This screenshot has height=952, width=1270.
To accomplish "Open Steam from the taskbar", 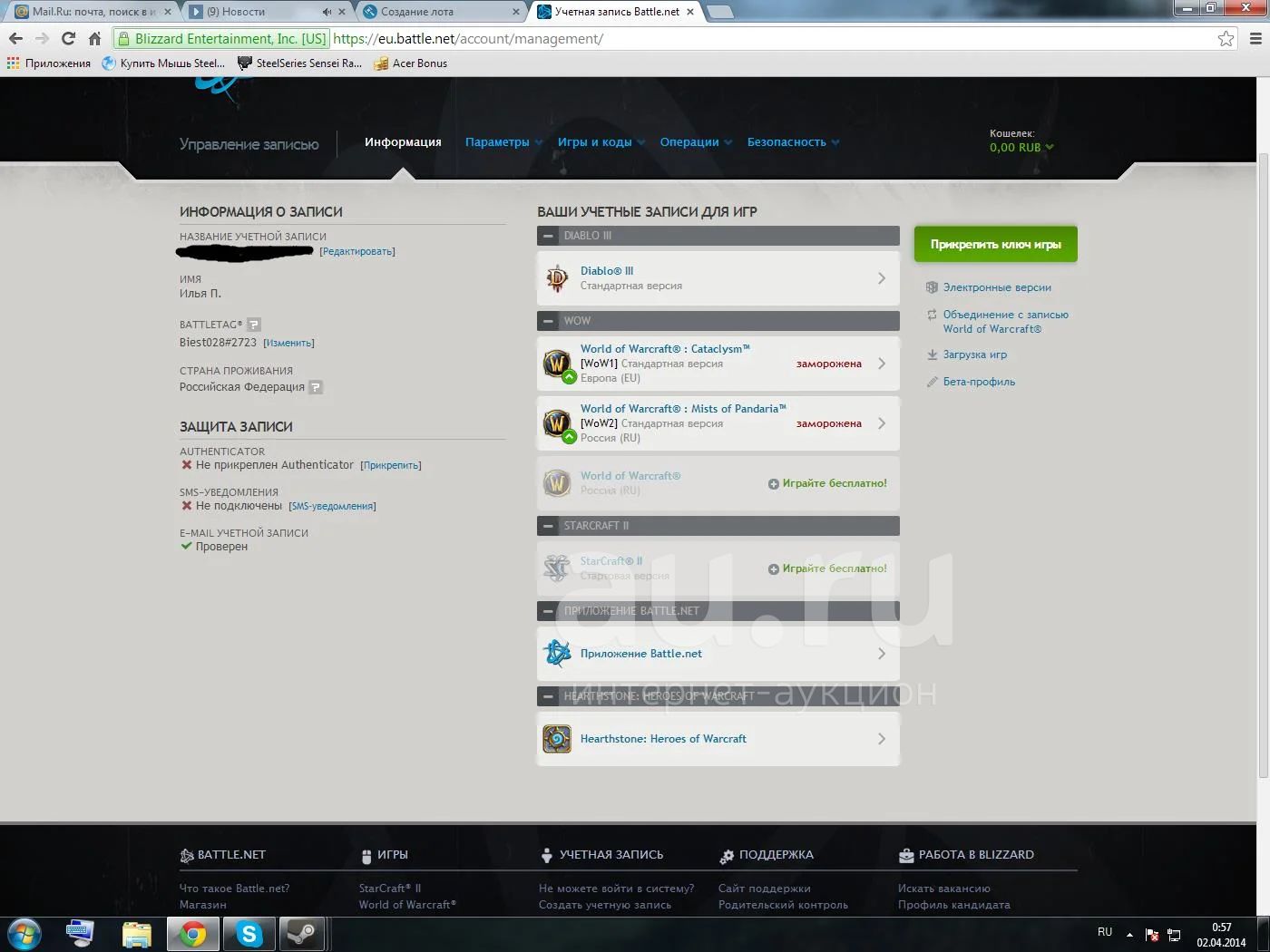I will (302, 934).
